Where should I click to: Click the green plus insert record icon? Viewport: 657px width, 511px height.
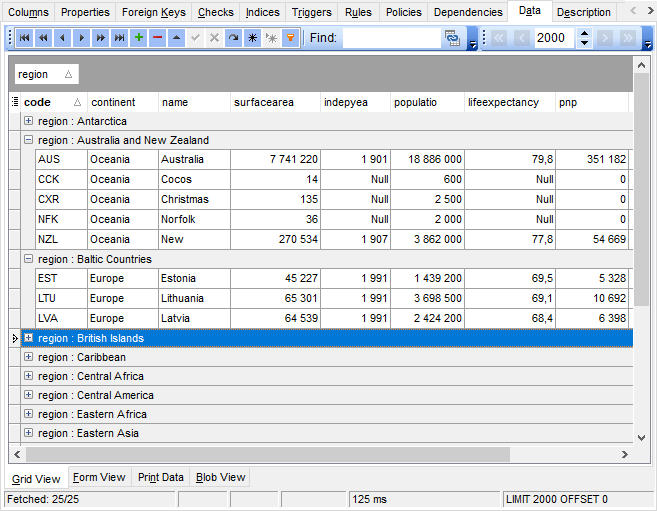[138, 38]
